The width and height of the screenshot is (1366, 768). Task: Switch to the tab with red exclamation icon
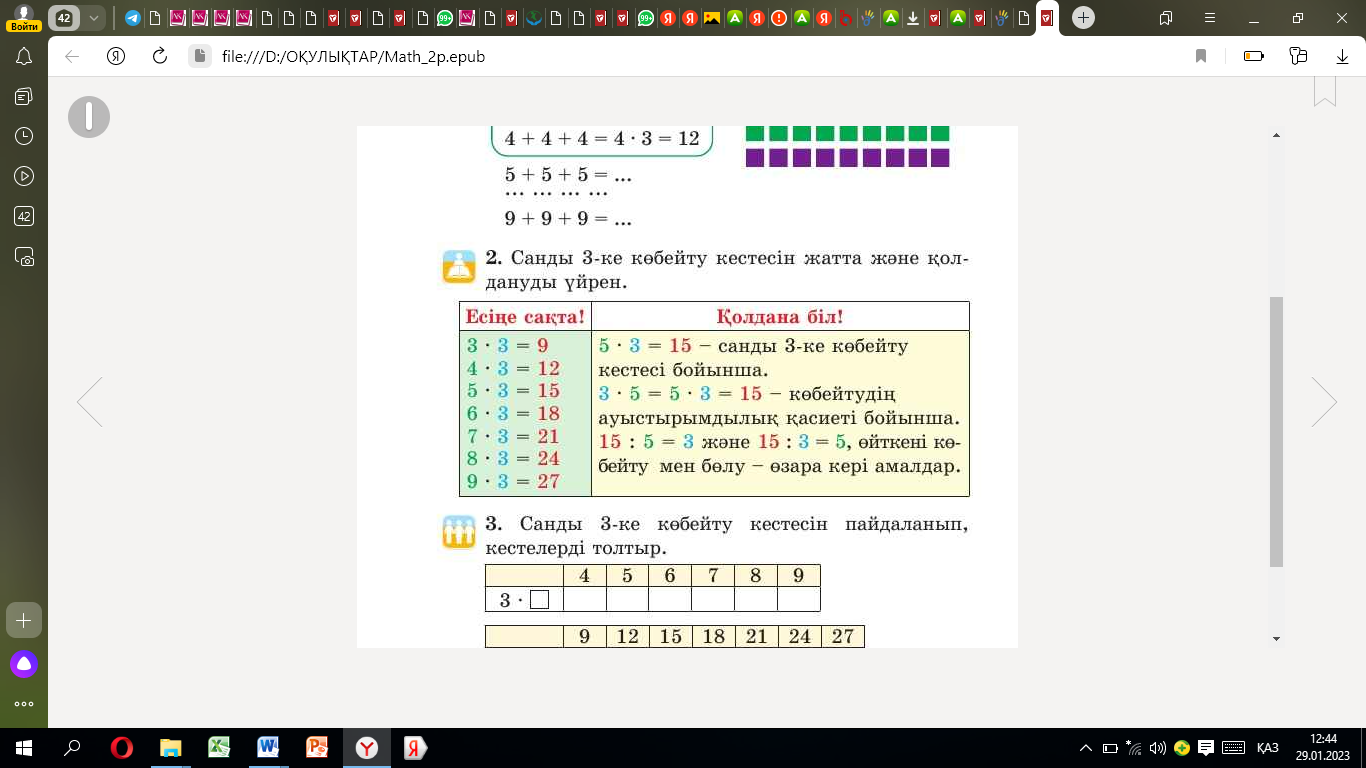(779, 18)
